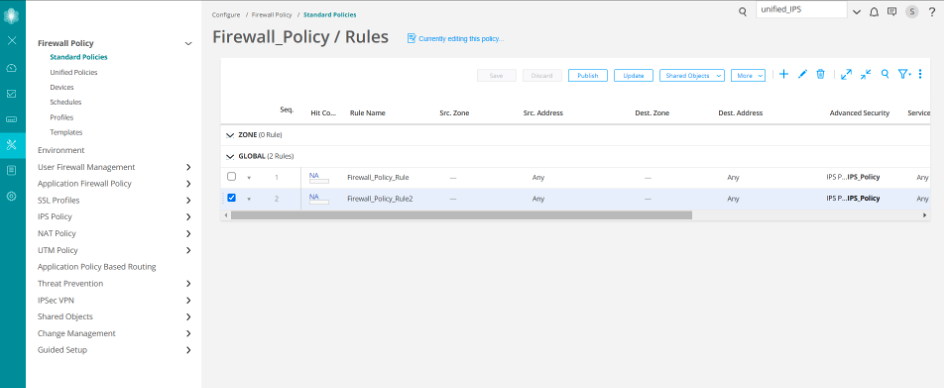944x388 pixels.
Task: Expand User Firewall Management submenu
Action: coord(188,167)
